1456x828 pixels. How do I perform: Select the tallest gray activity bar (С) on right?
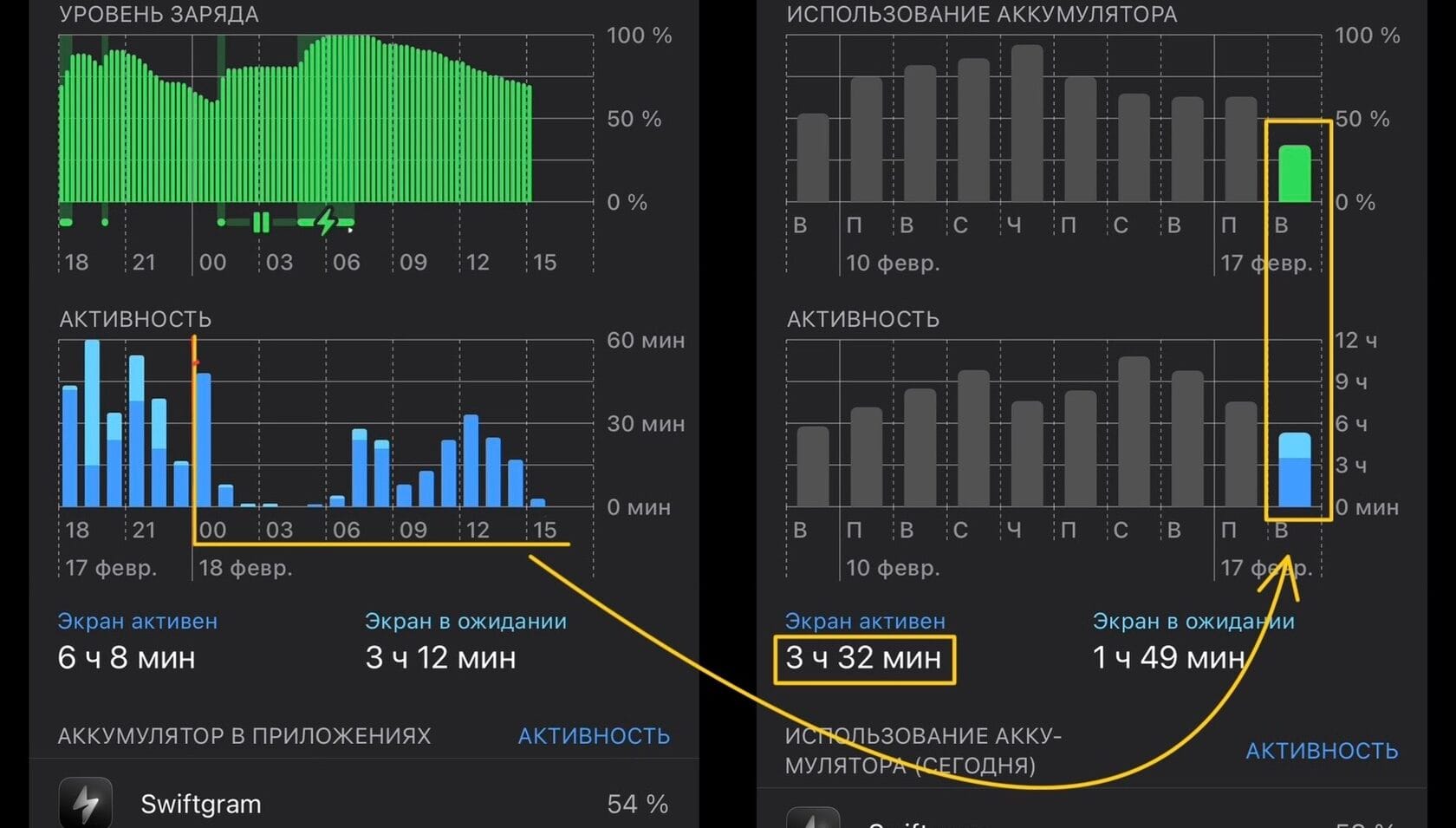1134,431
